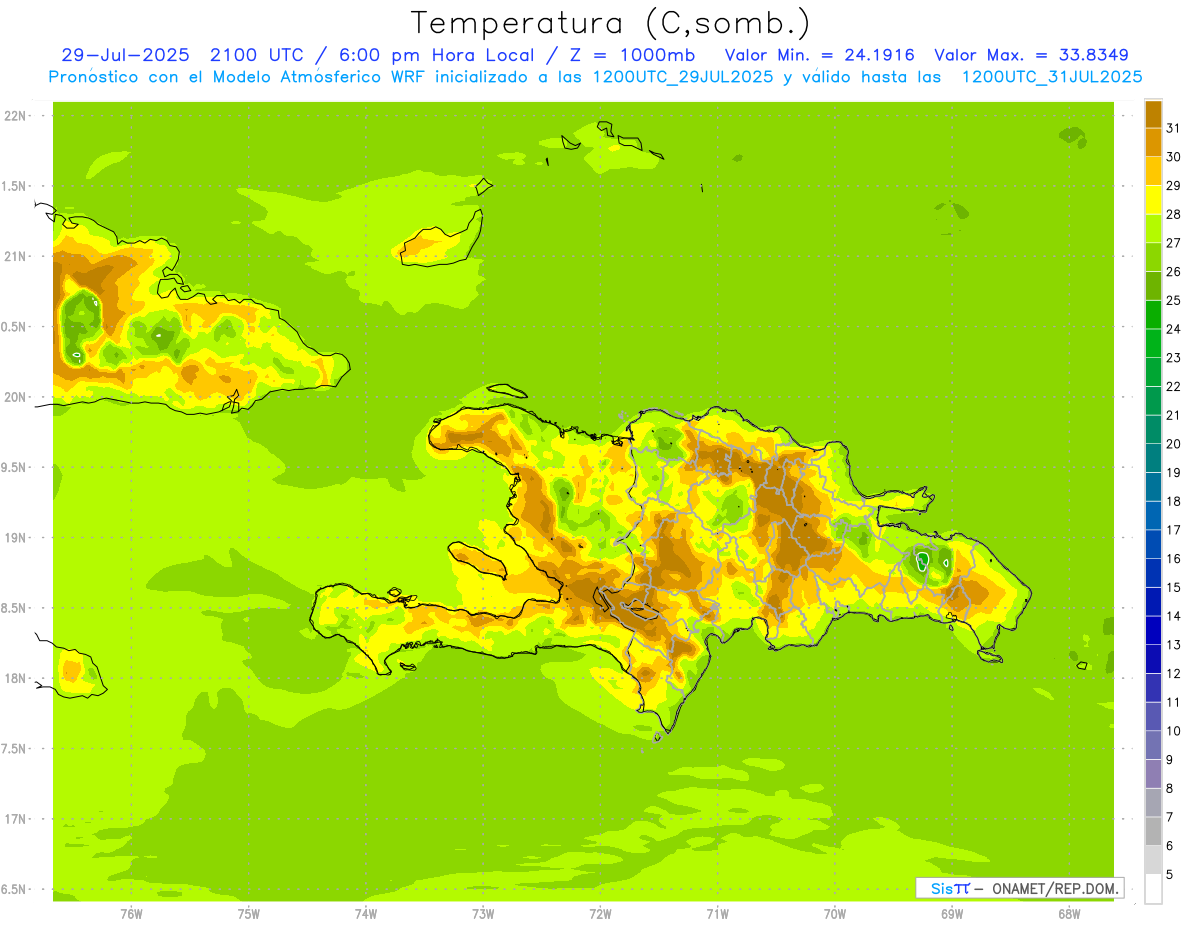Viewport: 1200px width, 927px height.
Task: Click the '72W' longitude label
Action: click(x=600, y=913)
